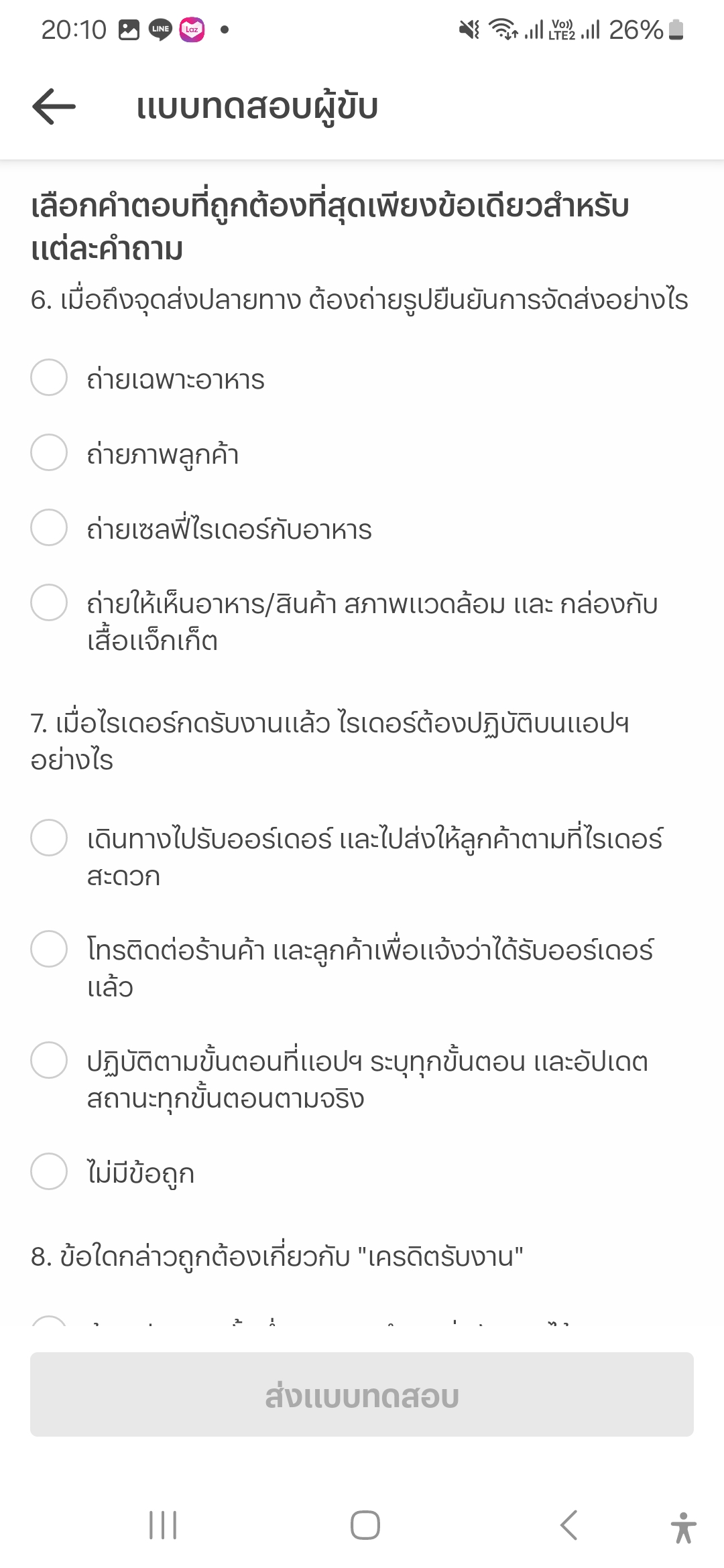Viewport: 724px width, 1568px height.
Task: Open the accessibility shortcut figure icon
Action: pyautogui.click(x=683, y=1527)
